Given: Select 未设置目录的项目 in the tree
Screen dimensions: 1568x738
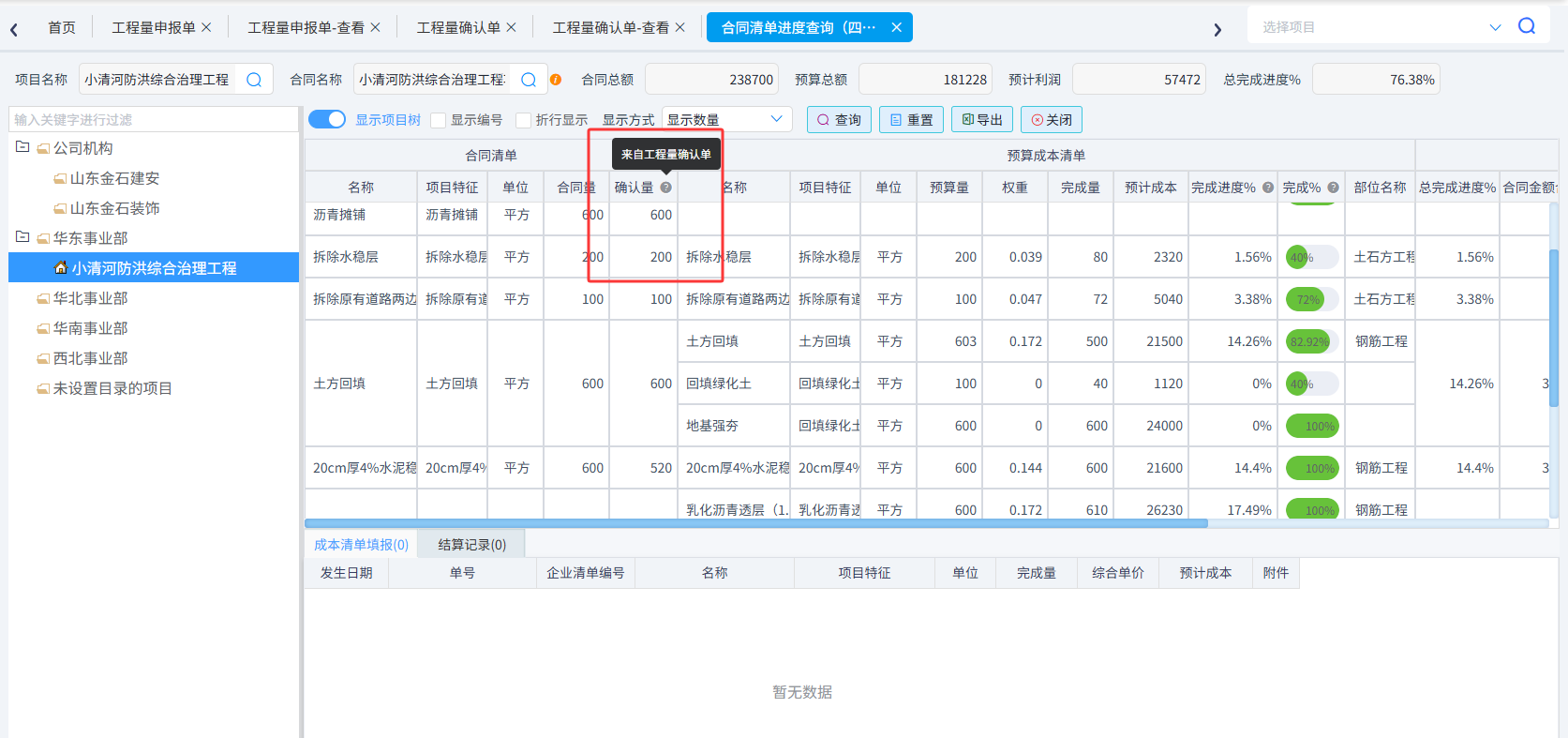Looking at the screenshot, I should pos(112,388).
